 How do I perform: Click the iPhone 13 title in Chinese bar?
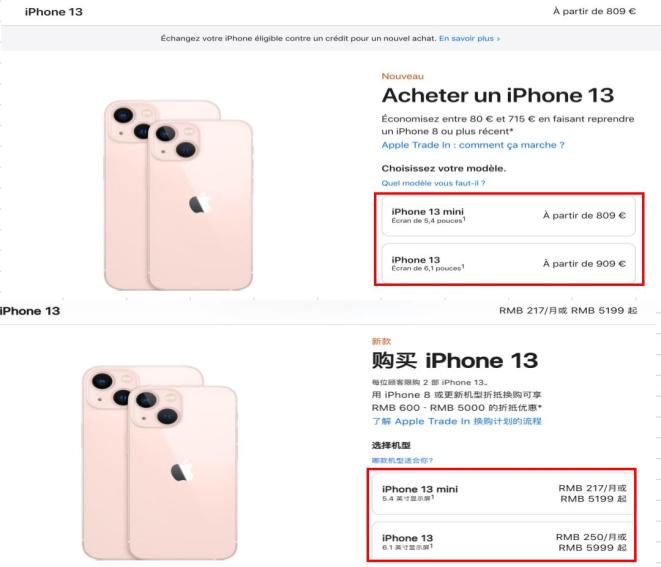(30, 311)
